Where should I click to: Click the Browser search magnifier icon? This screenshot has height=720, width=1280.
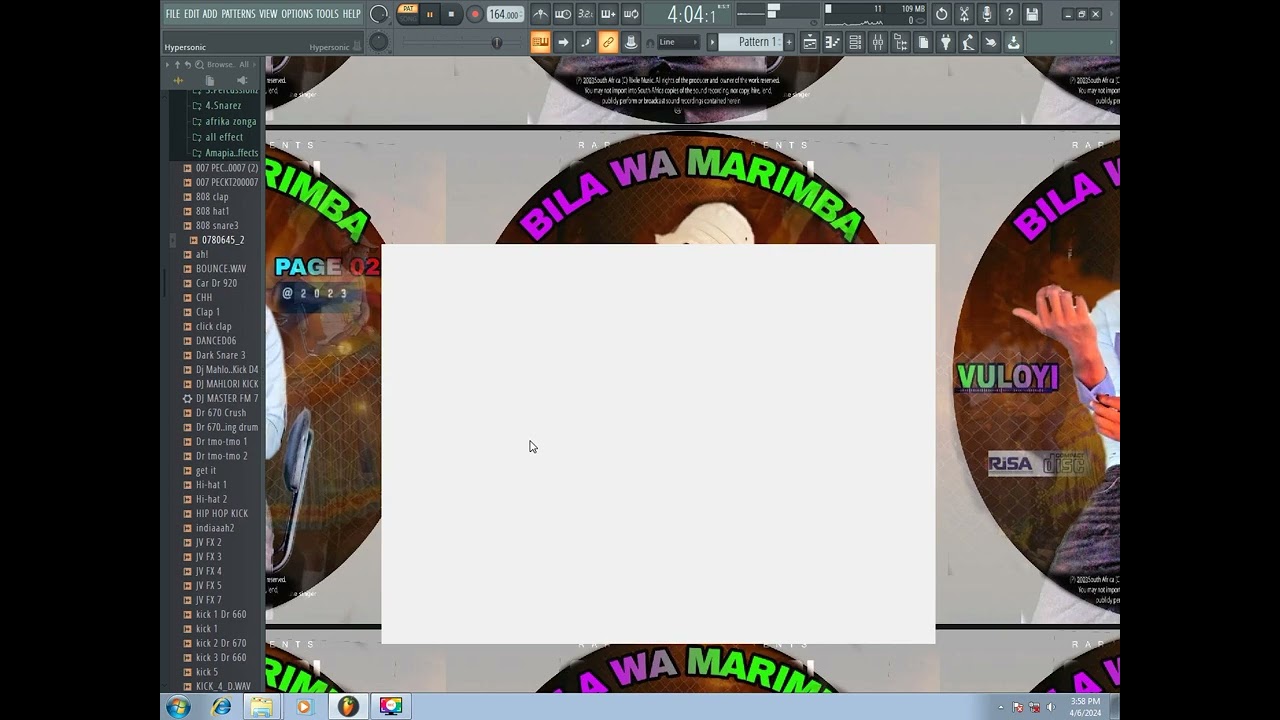199,64
